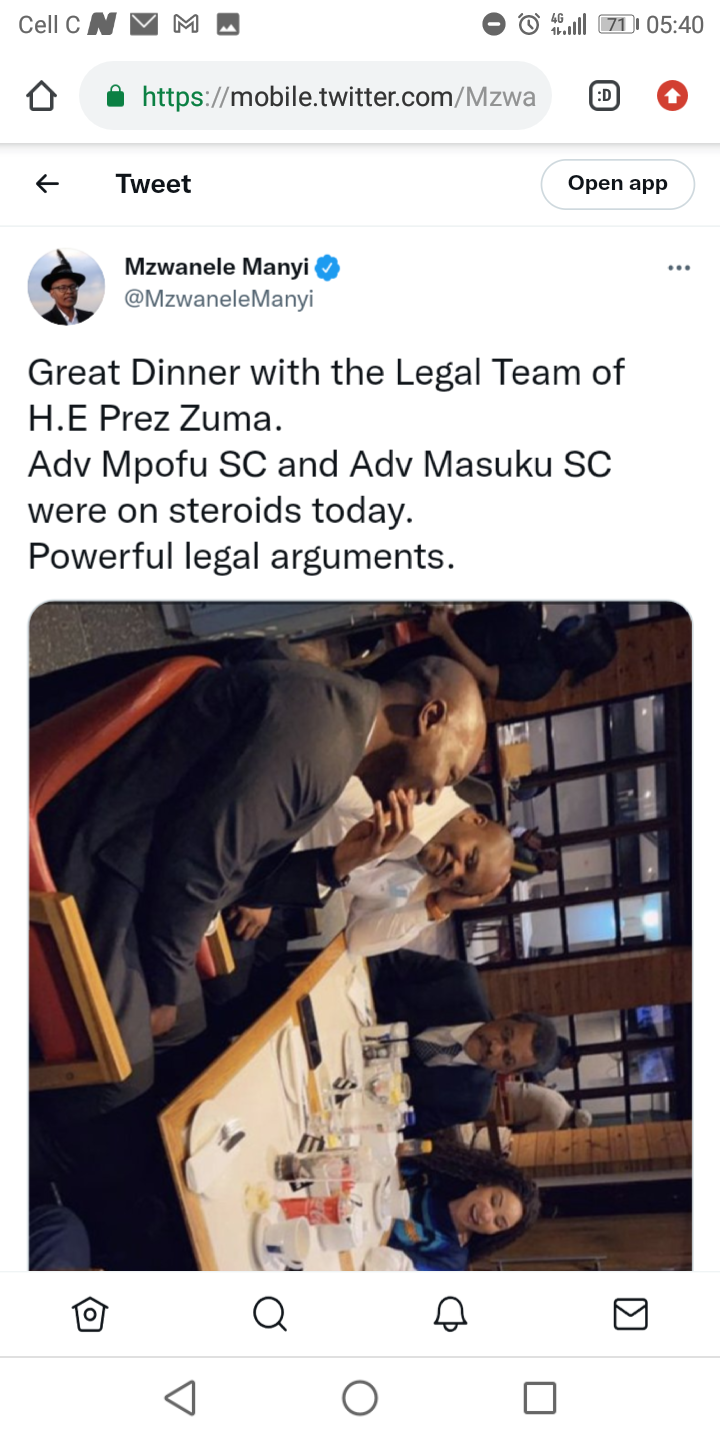Tap the Android back navigation button
This screenshot has width=720, height=1440.
point(180,1398)
